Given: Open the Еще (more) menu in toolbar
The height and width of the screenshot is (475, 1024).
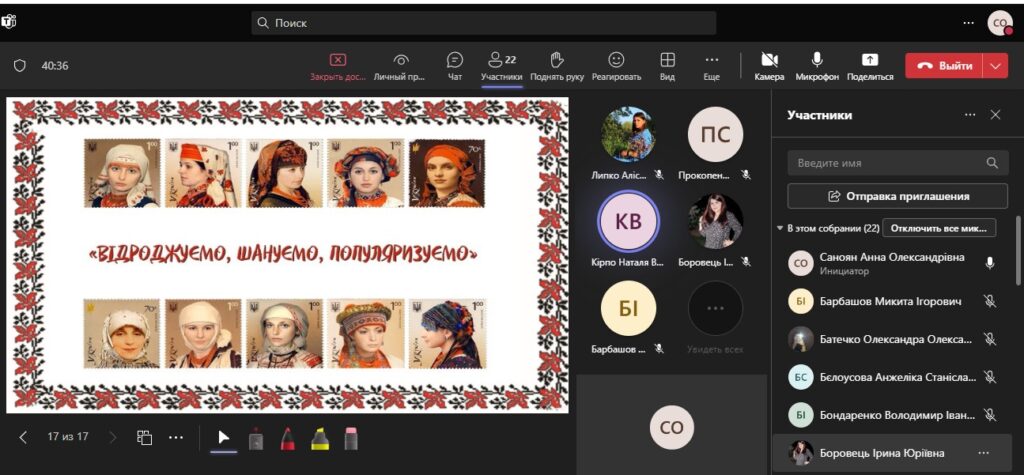Looking at the screenshot, I should click(711, 60).
